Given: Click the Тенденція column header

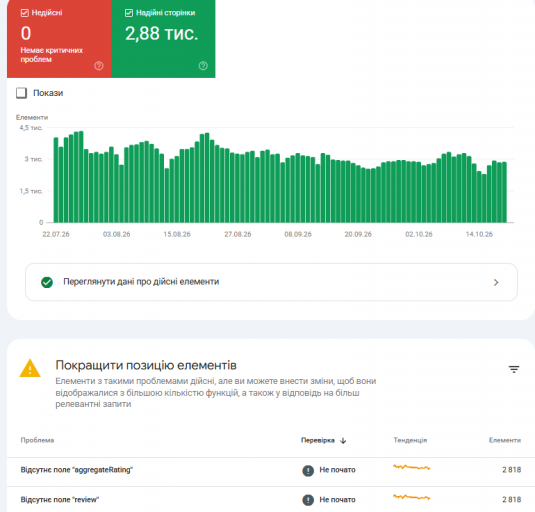Looking at the screenshot, I should 410,440.
